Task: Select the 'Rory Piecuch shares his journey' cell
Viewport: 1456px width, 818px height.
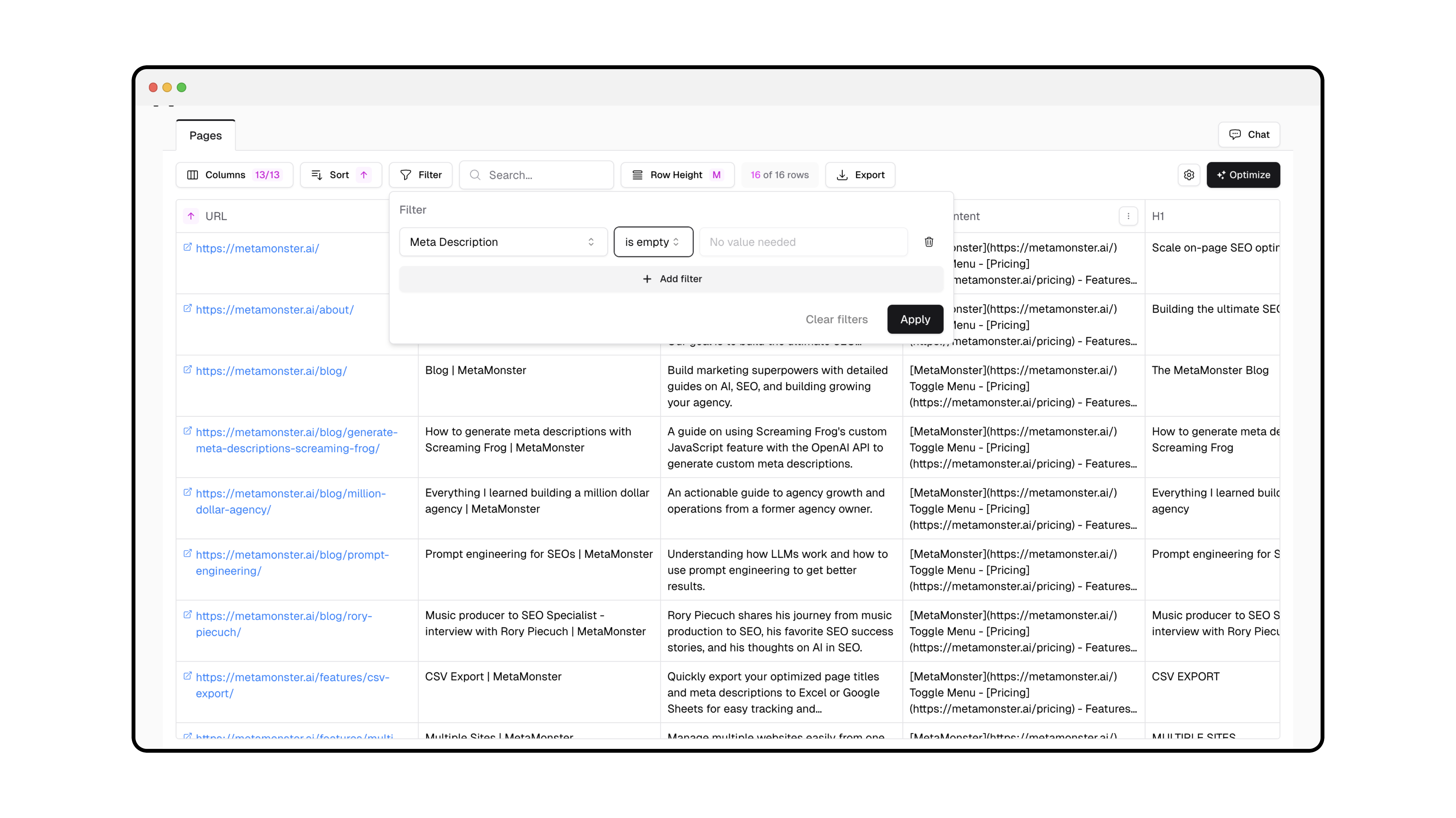Action: click(781, 631)
